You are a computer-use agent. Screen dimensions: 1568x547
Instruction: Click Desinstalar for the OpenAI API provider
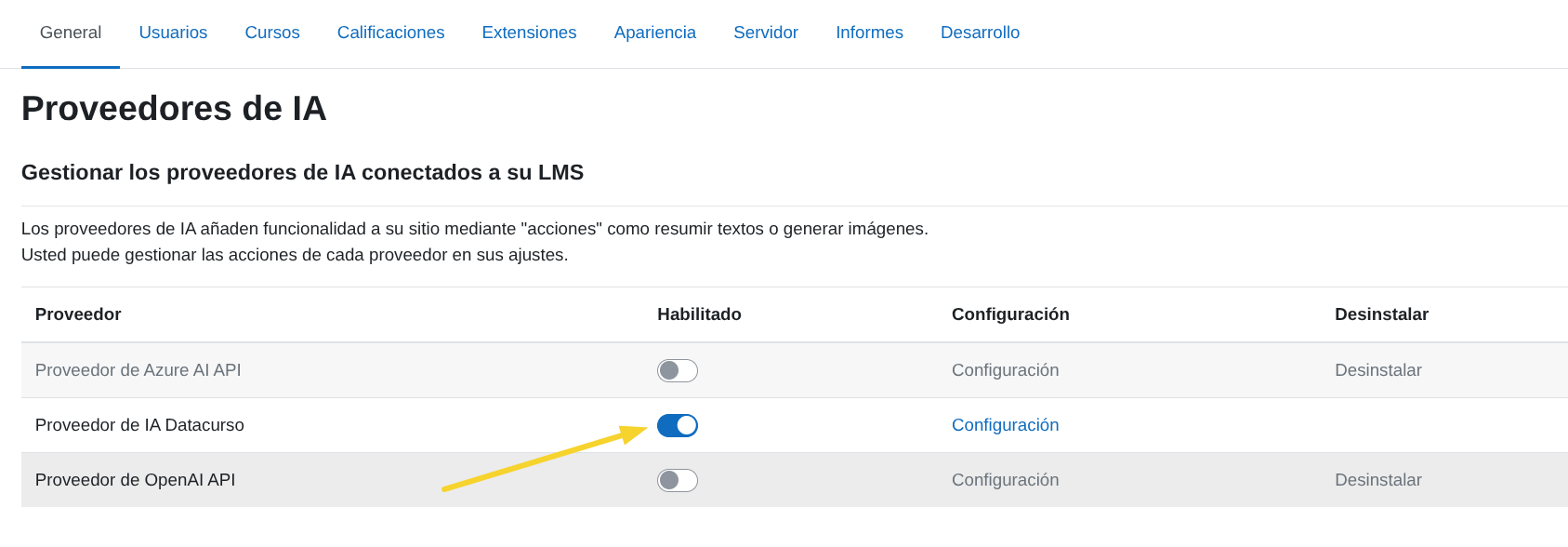(x=1377, y=480)
